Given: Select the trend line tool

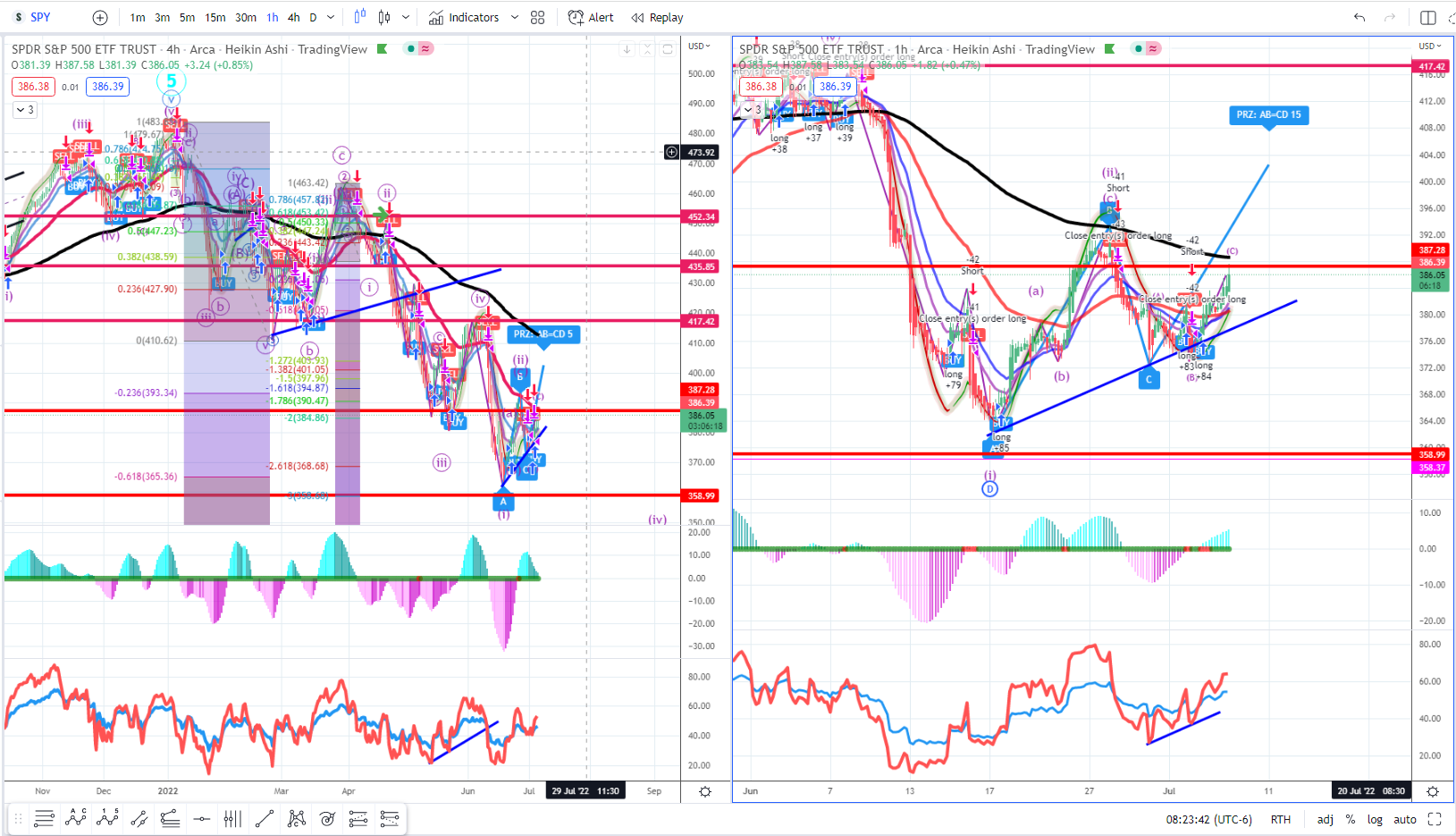Looking at the screenshot, I should coord(265,818).
